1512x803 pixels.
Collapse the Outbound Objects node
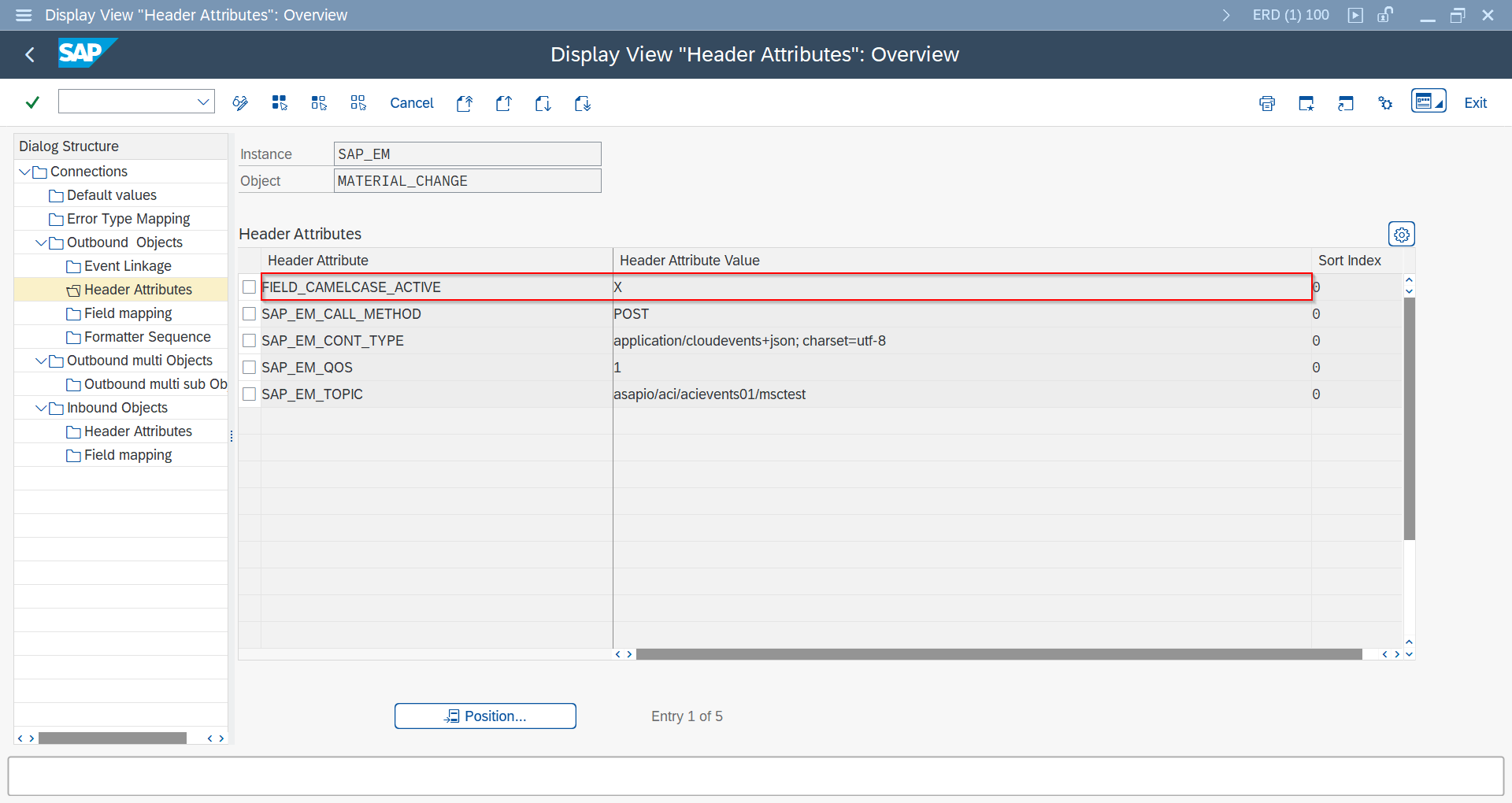click(x=41, y=242)
